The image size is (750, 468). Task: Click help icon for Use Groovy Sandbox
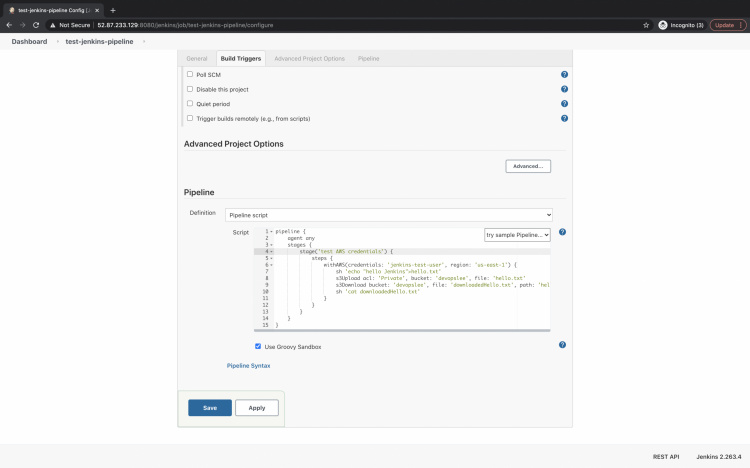[x=562, y=345]
